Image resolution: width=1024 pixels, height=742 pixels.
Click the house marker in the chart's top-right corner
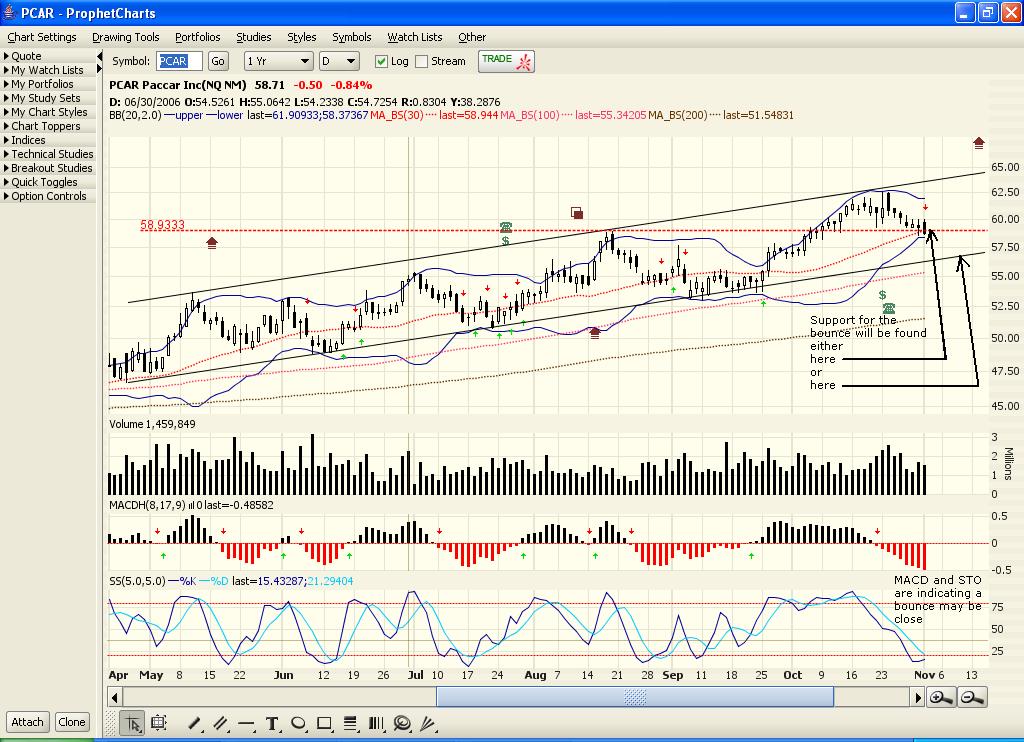pyautogui.click(x=978, y=143)
